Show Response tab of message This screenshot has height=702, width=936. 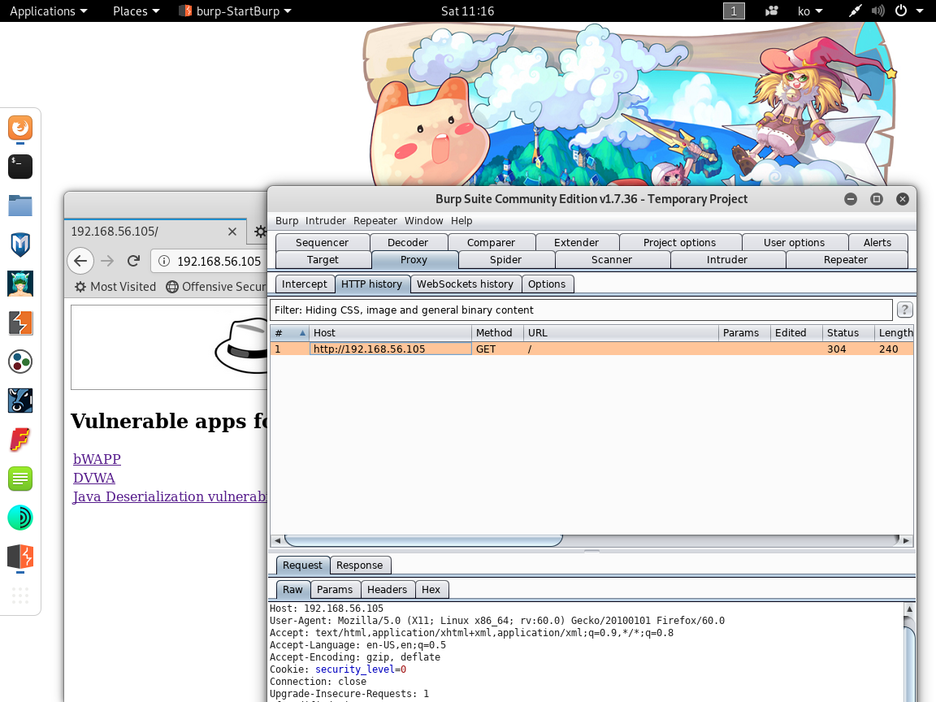[359, 565]
